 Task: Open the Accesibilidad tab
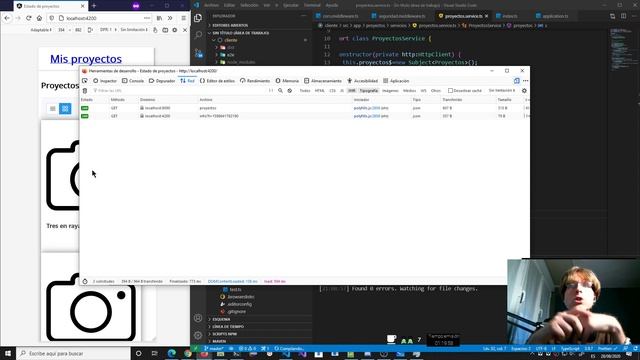pyautogui.click(x=362, y=81)
